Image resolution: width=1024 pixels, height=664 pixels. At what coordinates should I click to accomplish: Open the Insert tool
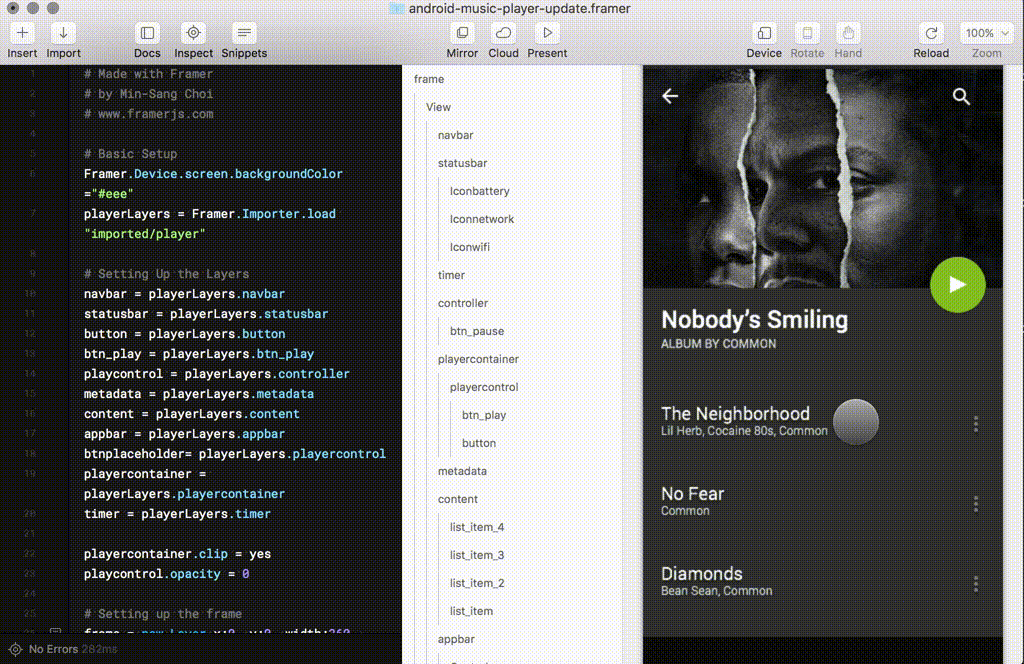(x=22, y=33)
